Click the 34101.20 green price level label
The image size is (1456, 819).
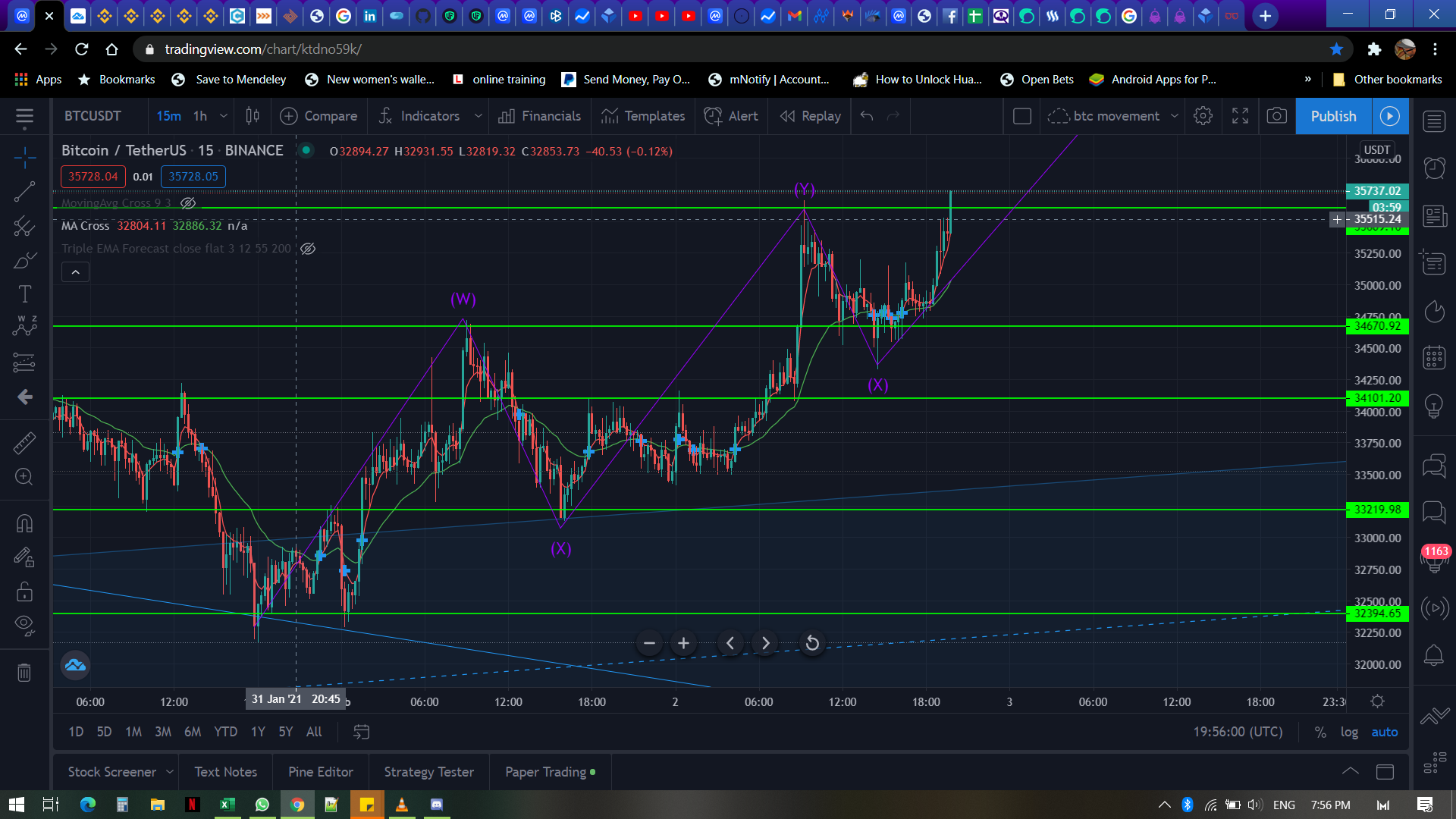pos(1377,398)
